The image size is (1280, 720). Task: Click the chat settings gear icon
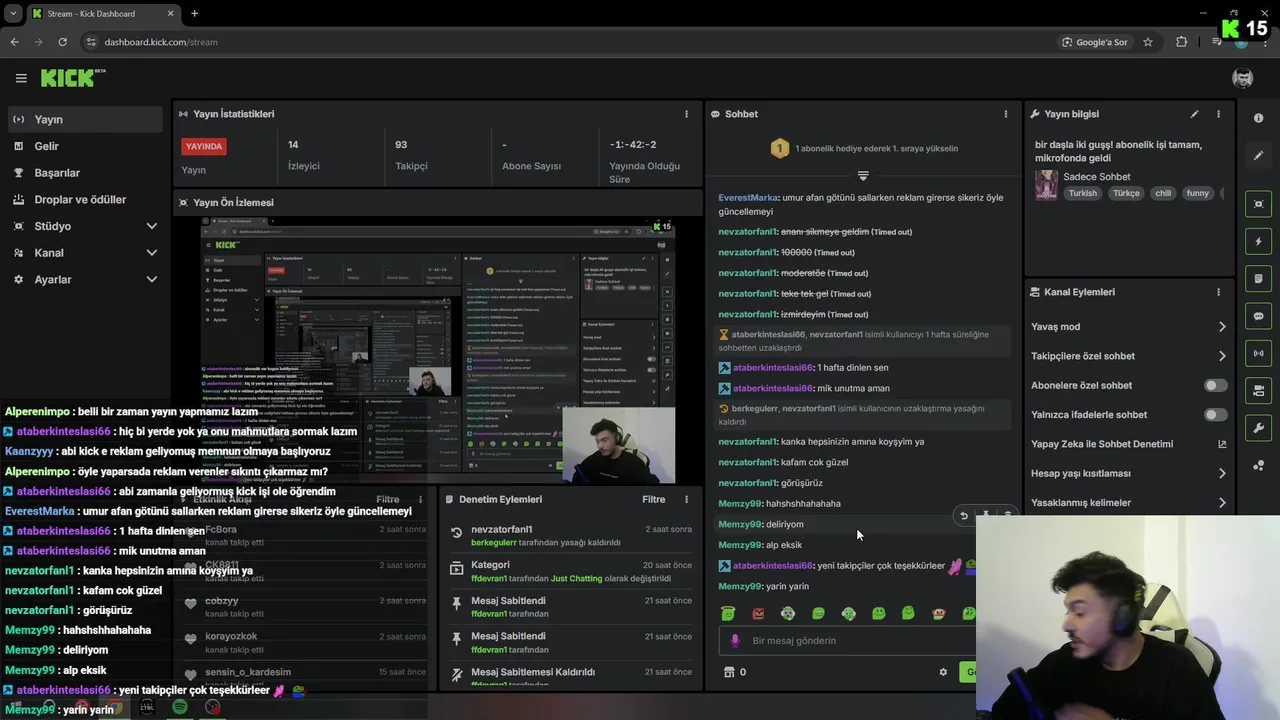(x=943, y=672)
